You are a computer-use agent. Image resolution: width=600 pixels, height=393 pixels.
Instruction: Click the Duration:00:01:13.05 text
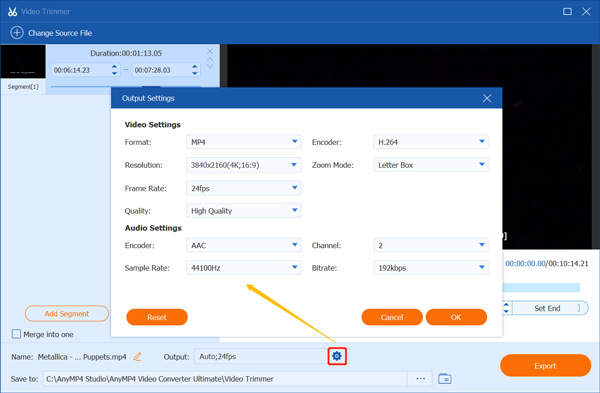(x=126, y=53)
